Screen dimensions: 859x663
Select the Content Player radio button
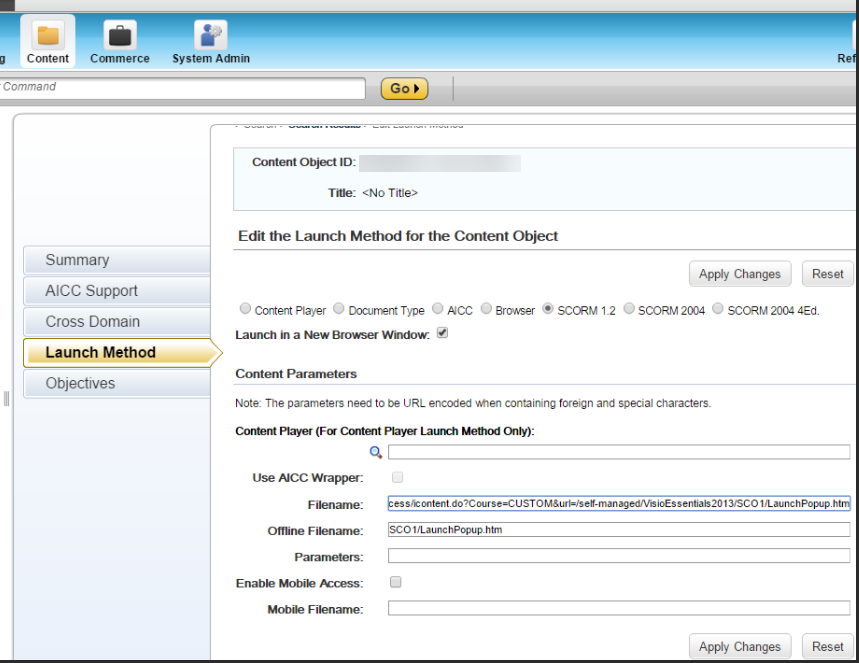click(245, 309)
